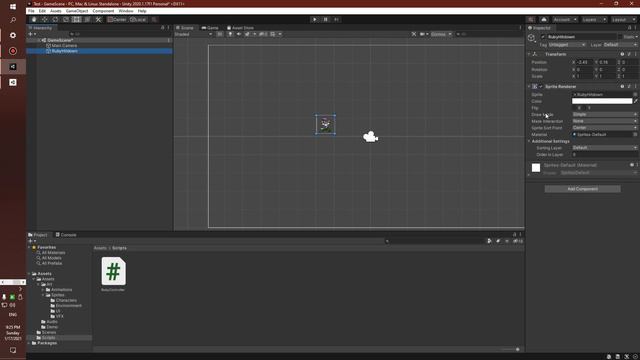Open cloud services icon
This screenshot has width=640, height=360.
(x=544, y=20)
